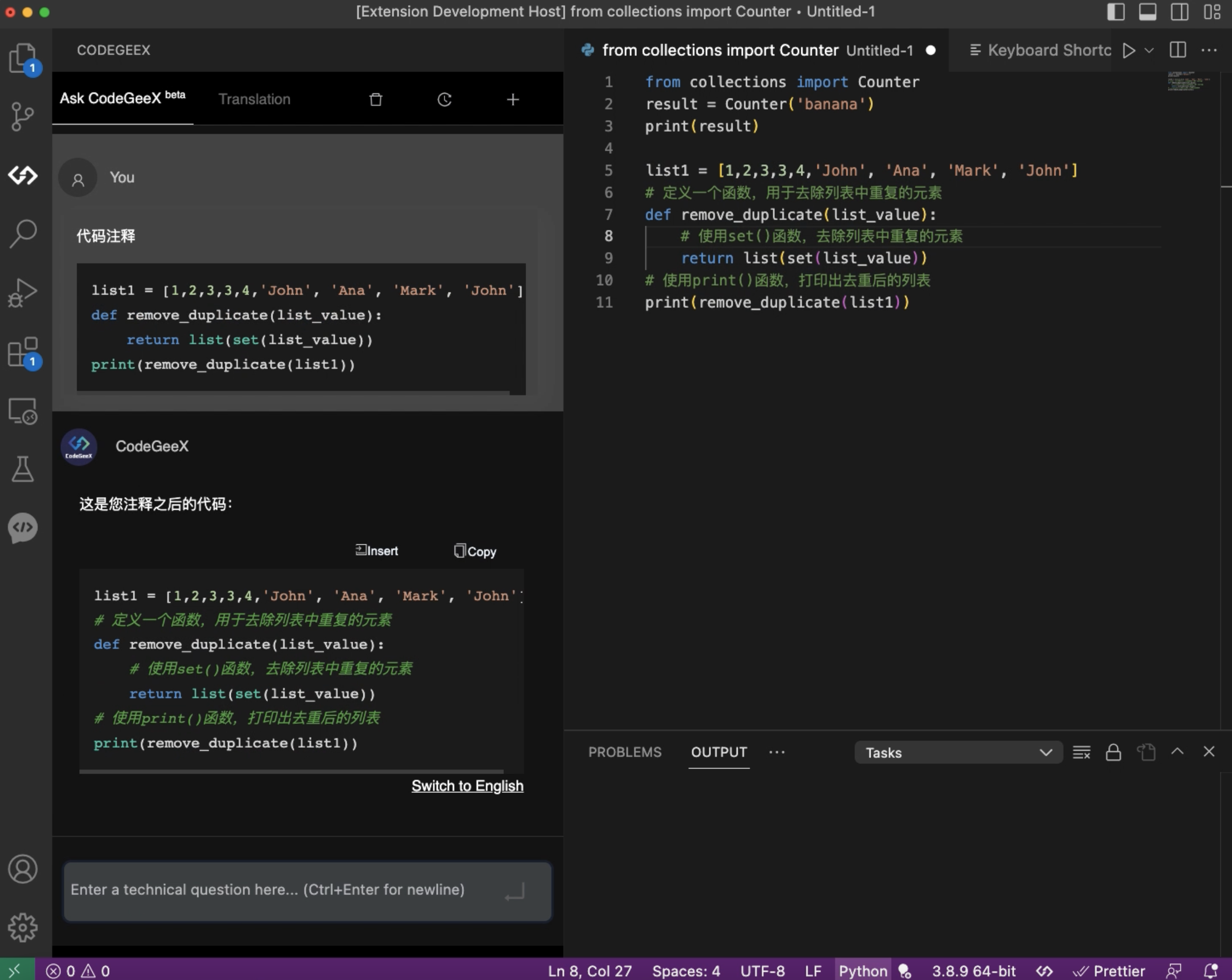Screen dimensions: 1232x980
Task: Start new chat with plus icon
Action: tap(512, 99)
